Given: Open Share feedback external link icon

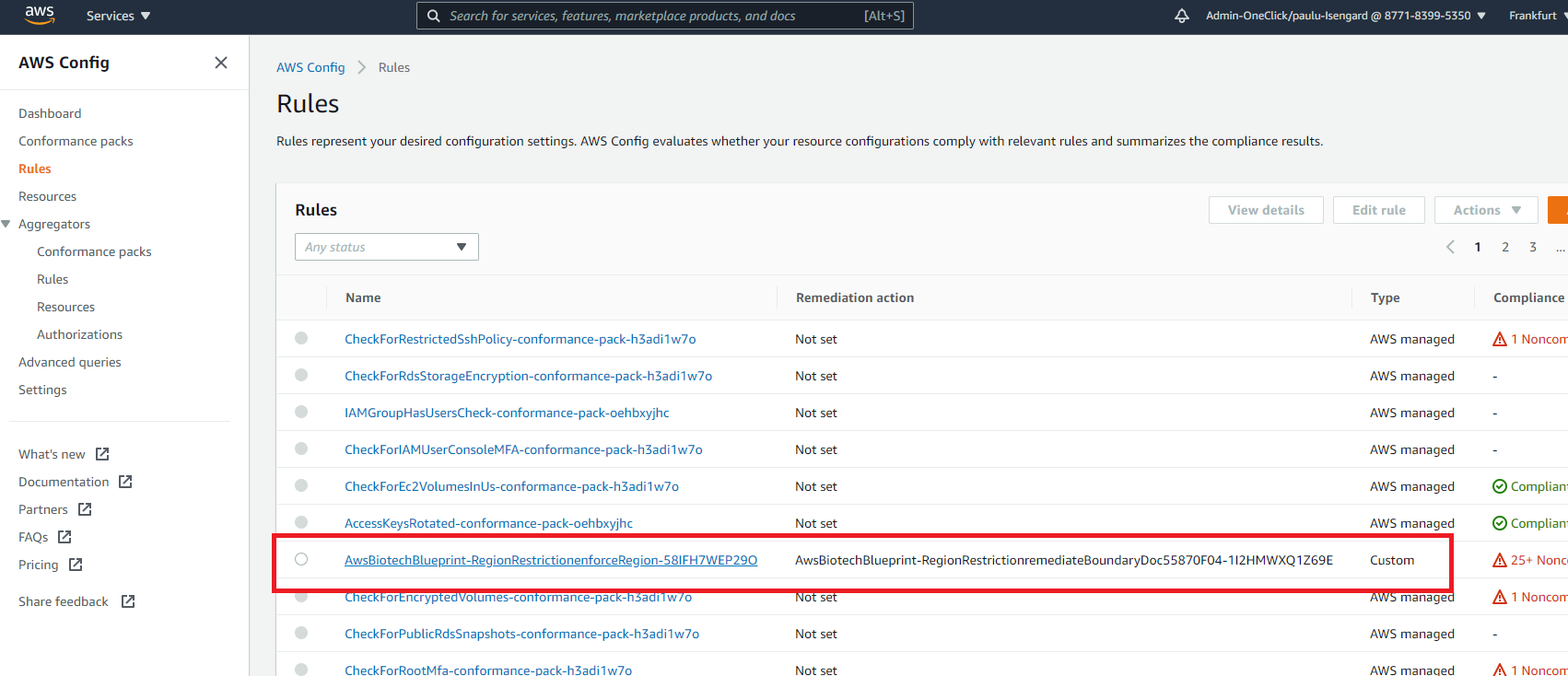Looking at the screenshot, I should (x=128, y=601).
